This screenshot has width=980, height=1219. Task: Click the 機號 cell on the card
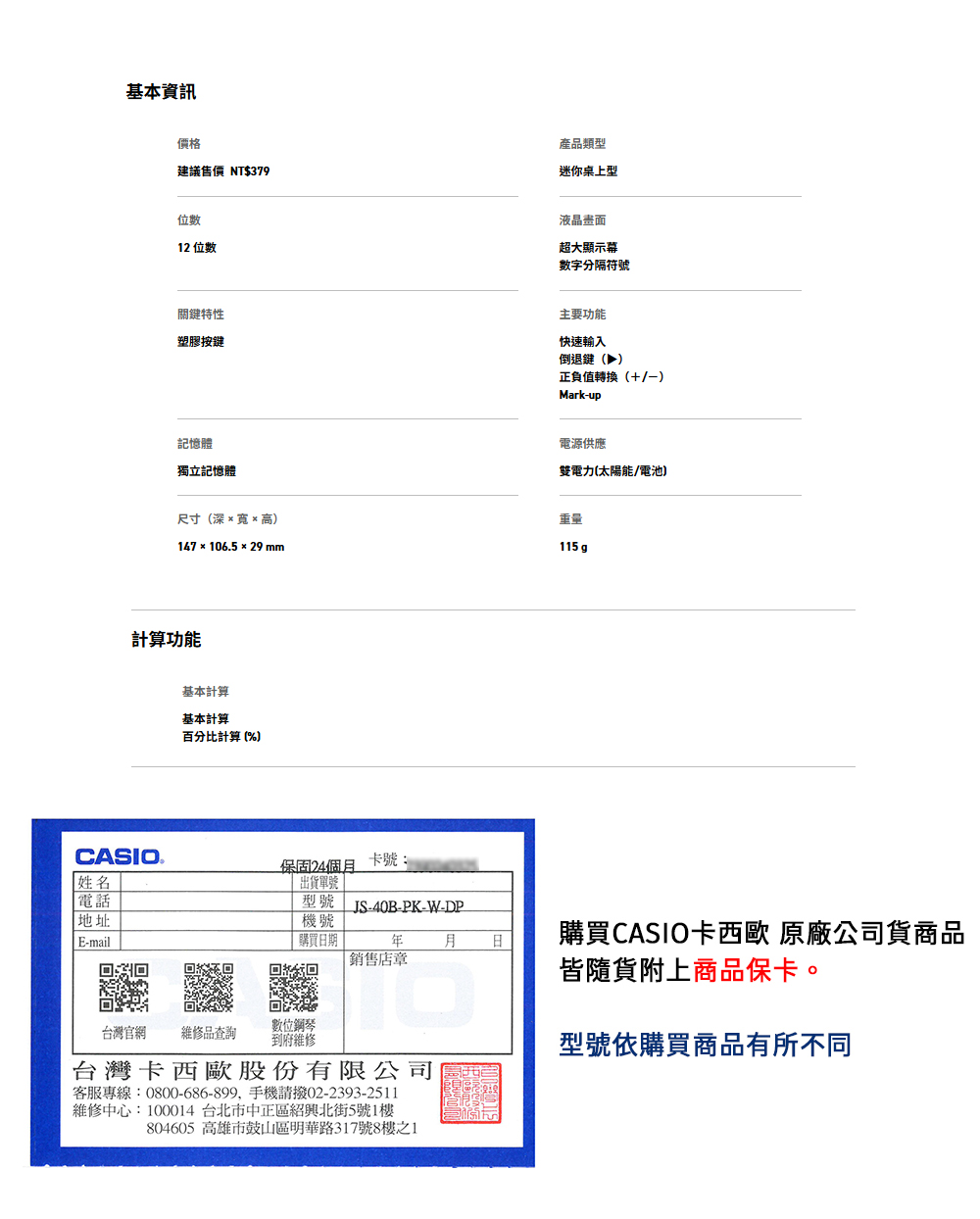click(x=318, y=921)
